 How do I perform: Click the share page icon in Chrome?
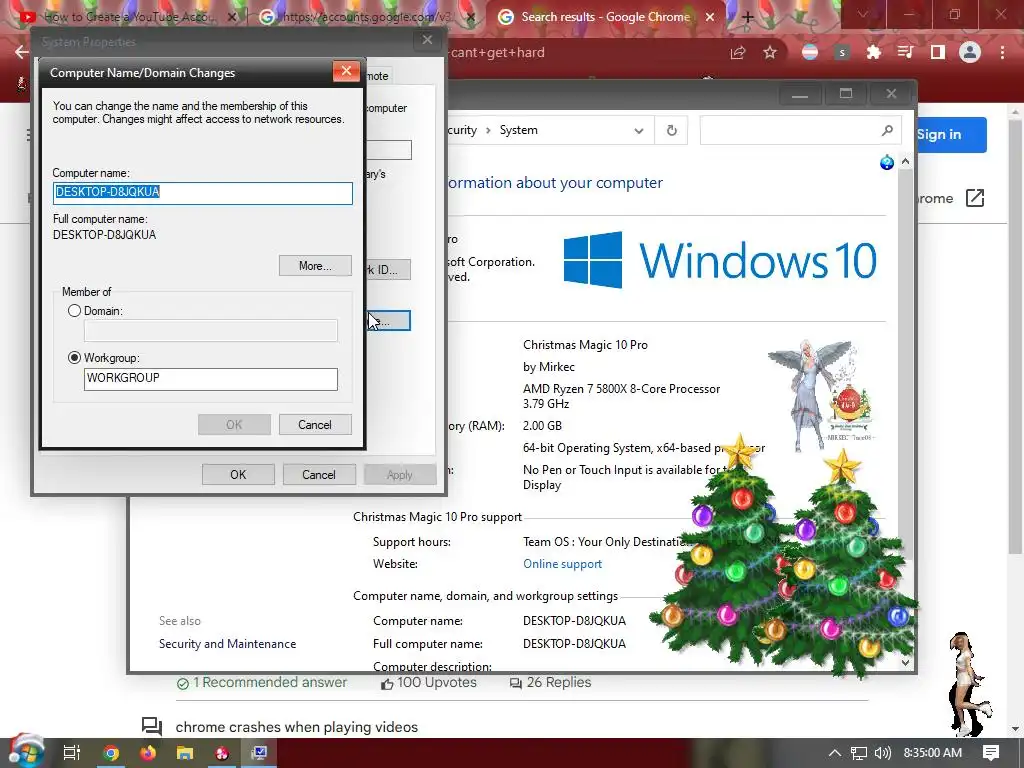pyautogui.click(x=738, y=52)
